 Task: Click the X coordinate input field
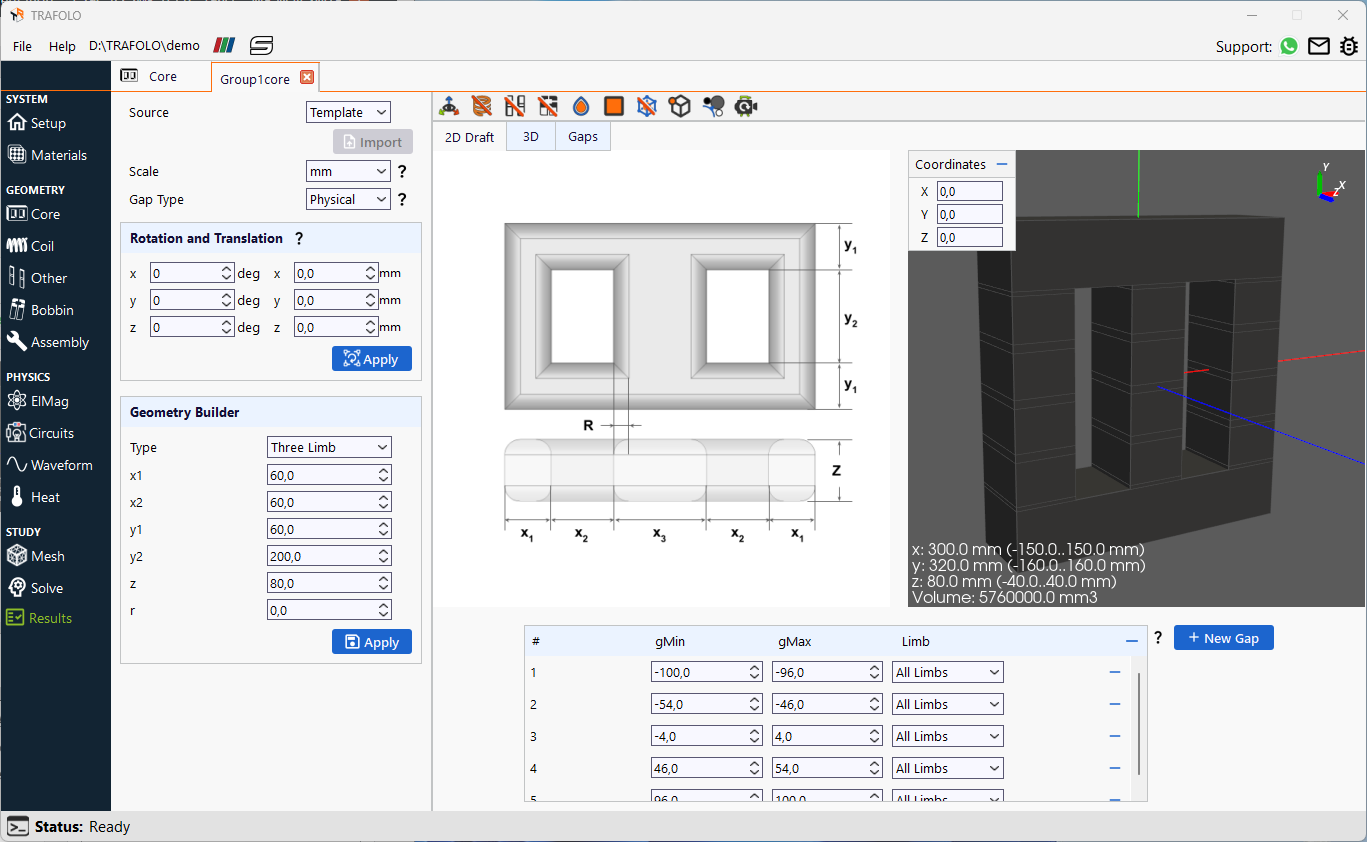969,190
